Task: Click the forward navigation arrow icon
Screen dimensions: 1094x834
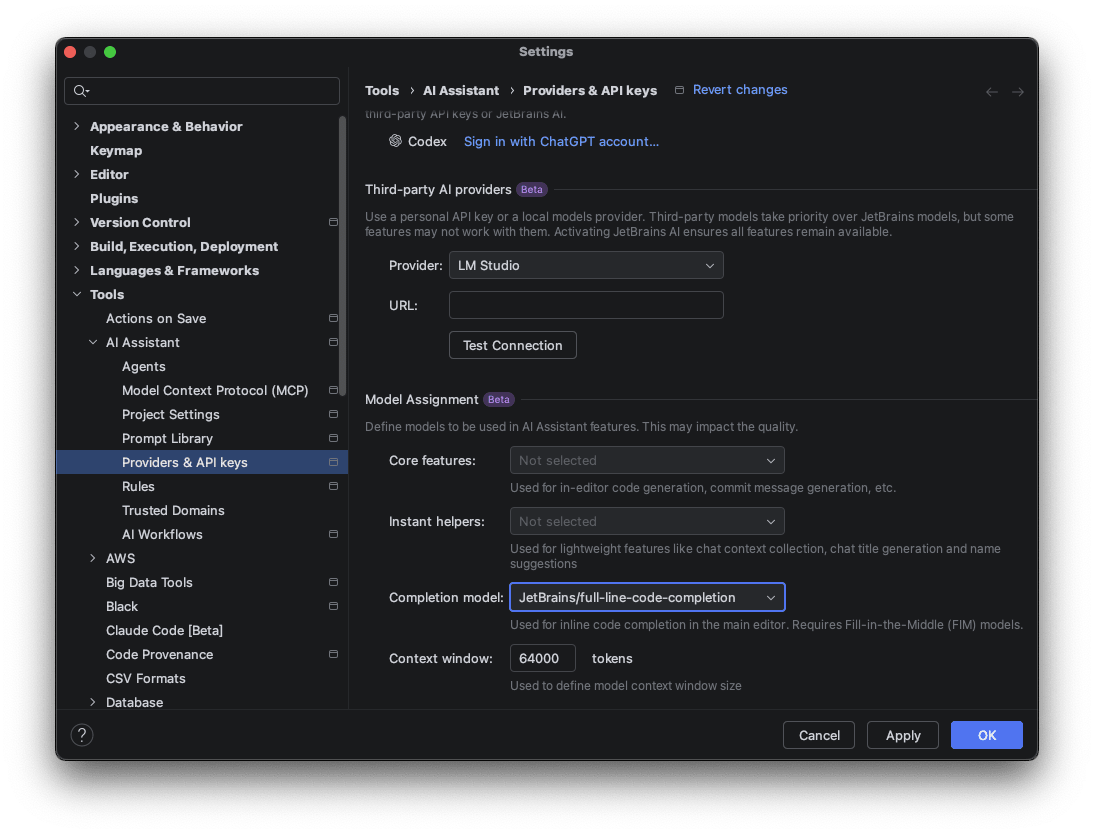Action: 1017,92
